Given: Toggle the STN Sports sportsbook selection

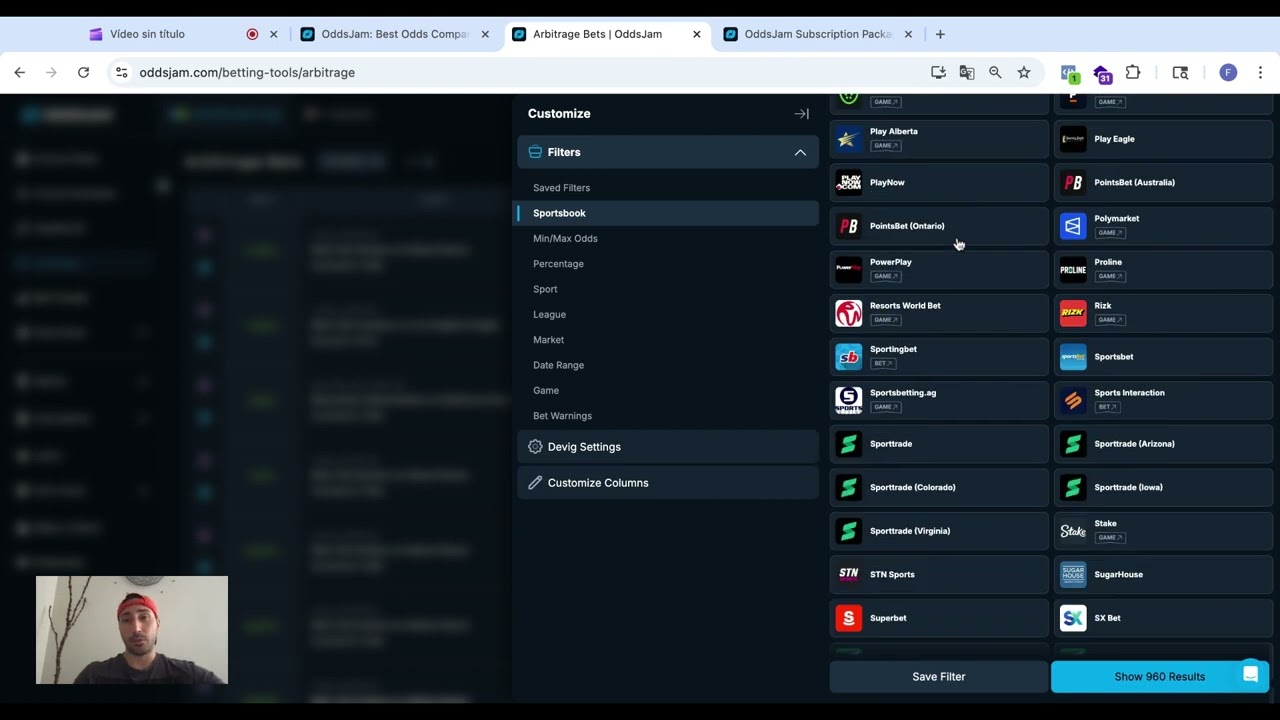Looking at the screenshot, I should 938,574.
